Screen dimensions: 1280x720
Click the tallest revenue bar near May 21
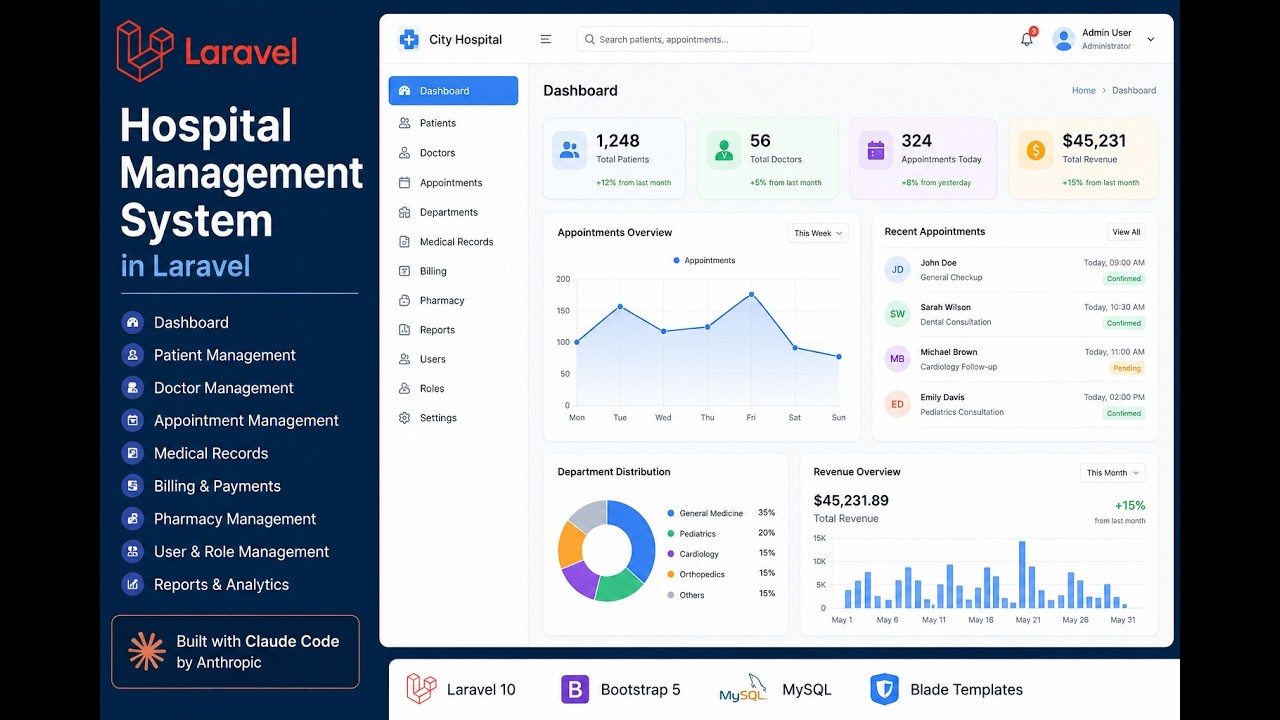[x=1022, y=575]
